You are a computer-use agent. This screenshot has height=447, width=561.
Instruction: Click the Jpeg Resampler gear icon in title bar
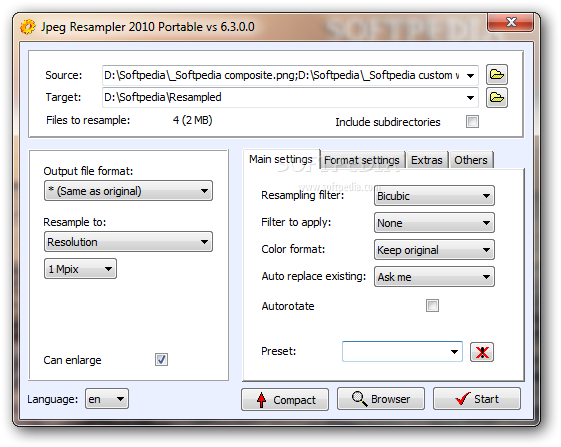pos(28,27)
